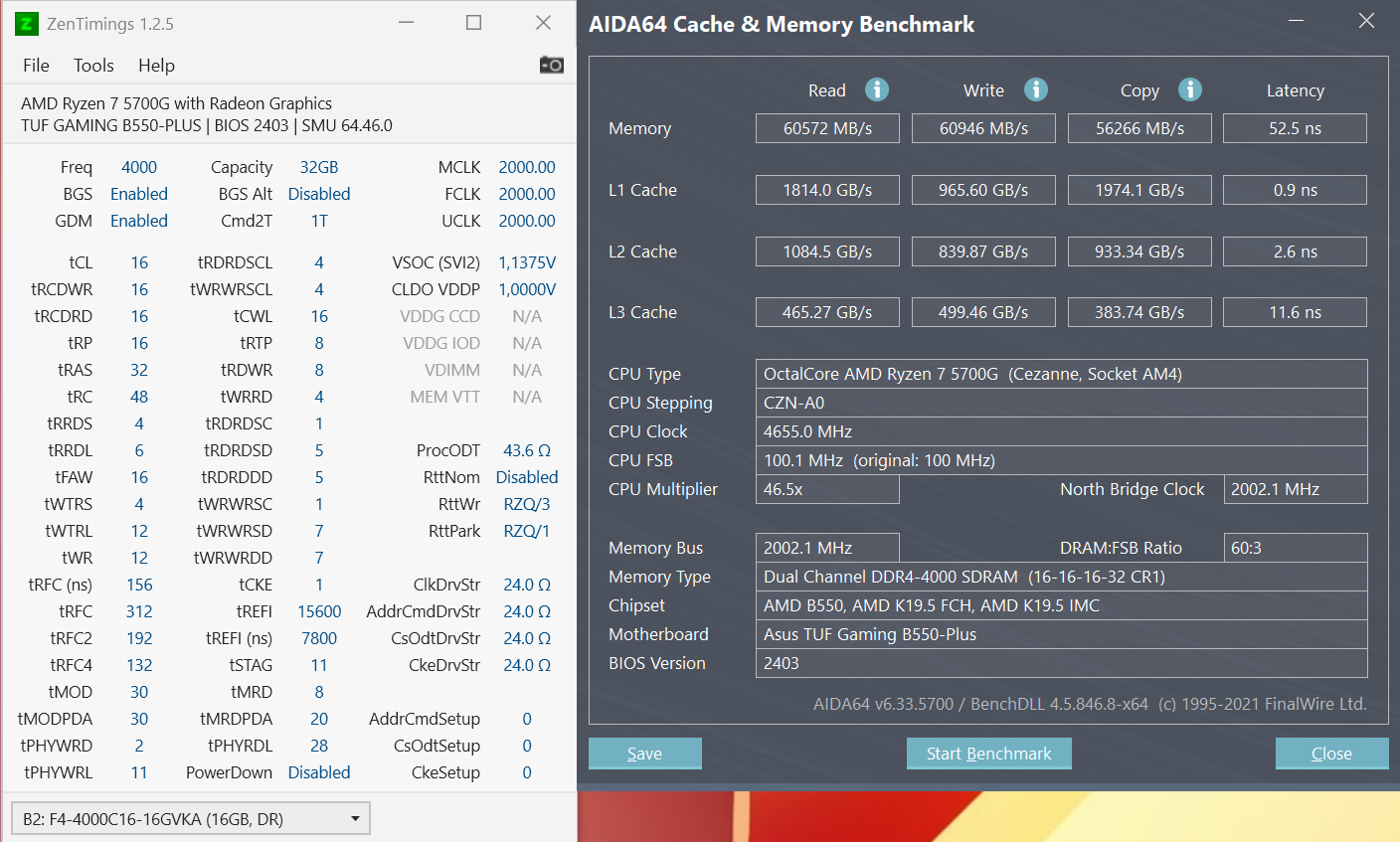The width and height of the screenshot is (1400, 842).
Task: Click the Read info icon in AIDA64
Action: click(877, 89)
